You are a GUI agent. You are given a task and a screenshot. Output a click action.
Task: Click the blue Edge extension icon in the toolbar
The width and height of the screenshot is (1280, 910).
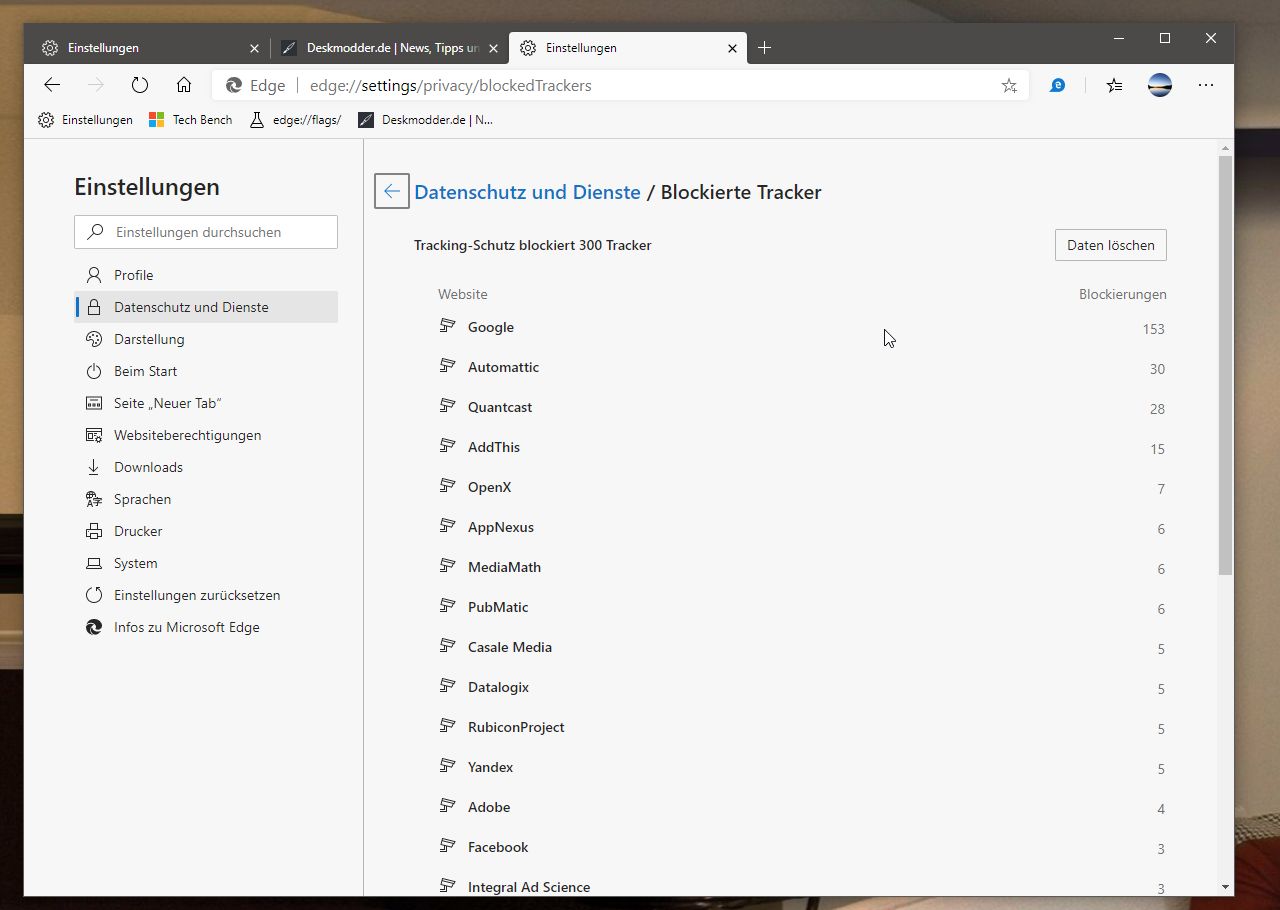(x=1058, y=86)
